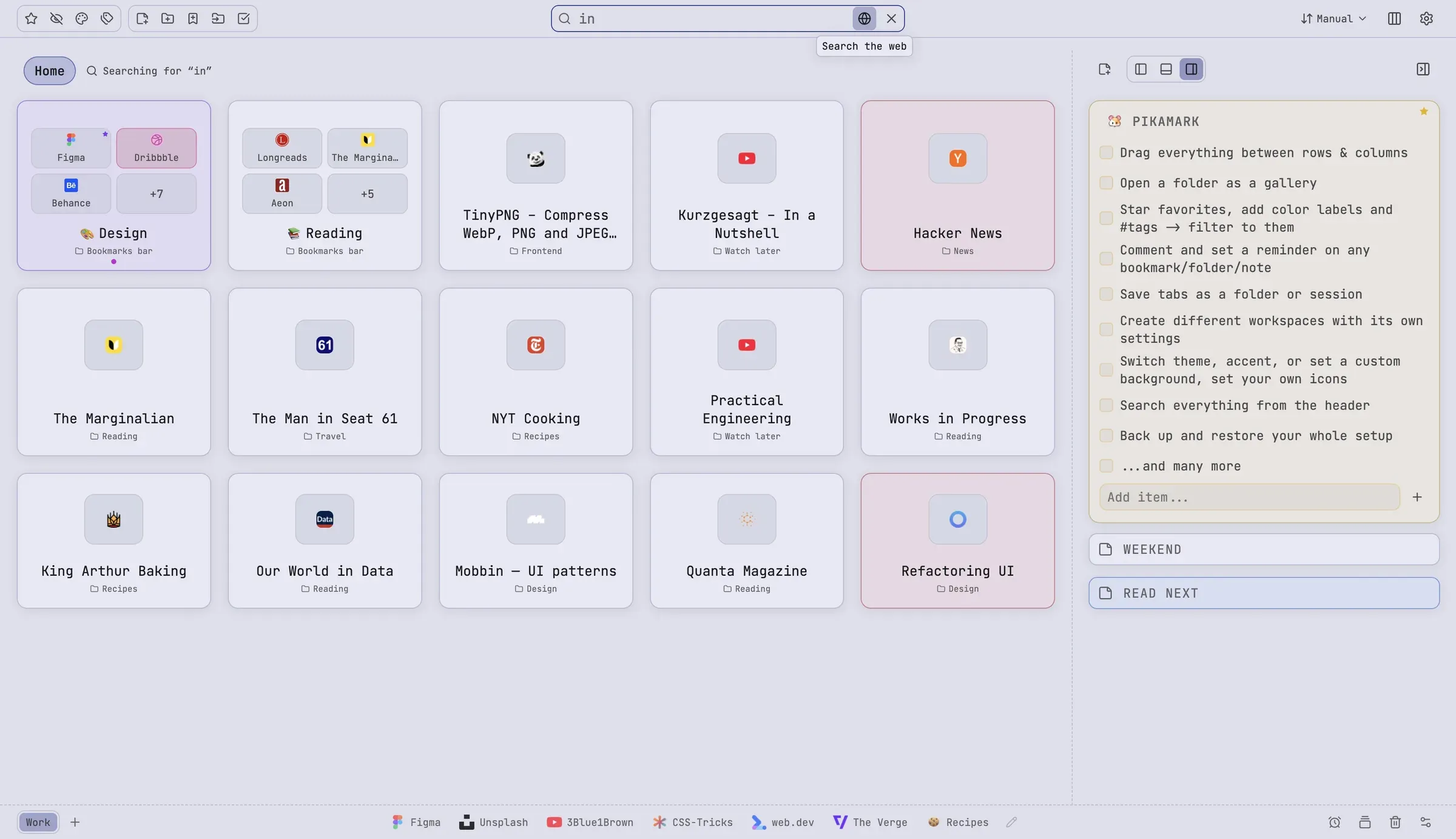Expand the READ NEXT note
This screenshot has width=1456, height=839.
tap(1264, 593)
